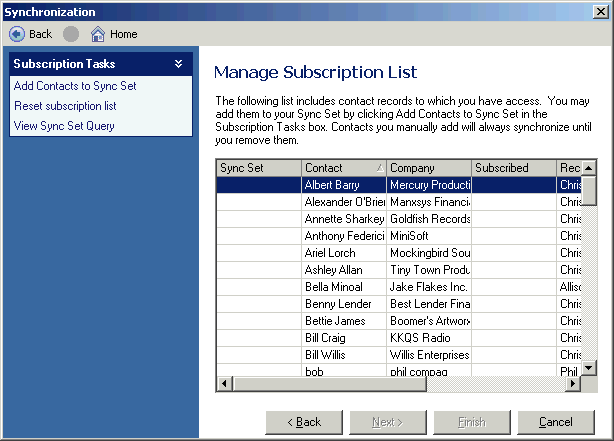
Task: Click the vertical scrollbar thumb
Action: [589, 191]
